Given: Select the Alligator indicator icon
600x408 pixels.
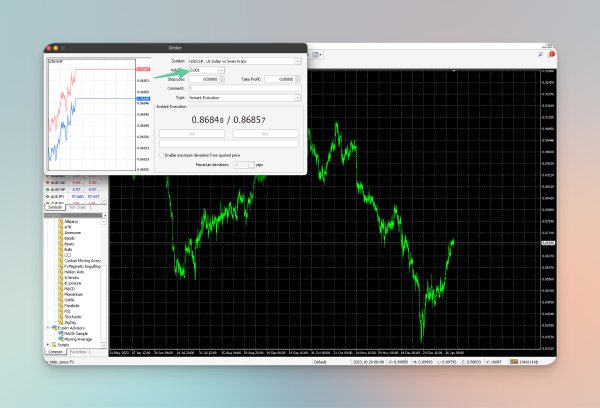Looking at the screenshot, I should (x=61, y=222).
